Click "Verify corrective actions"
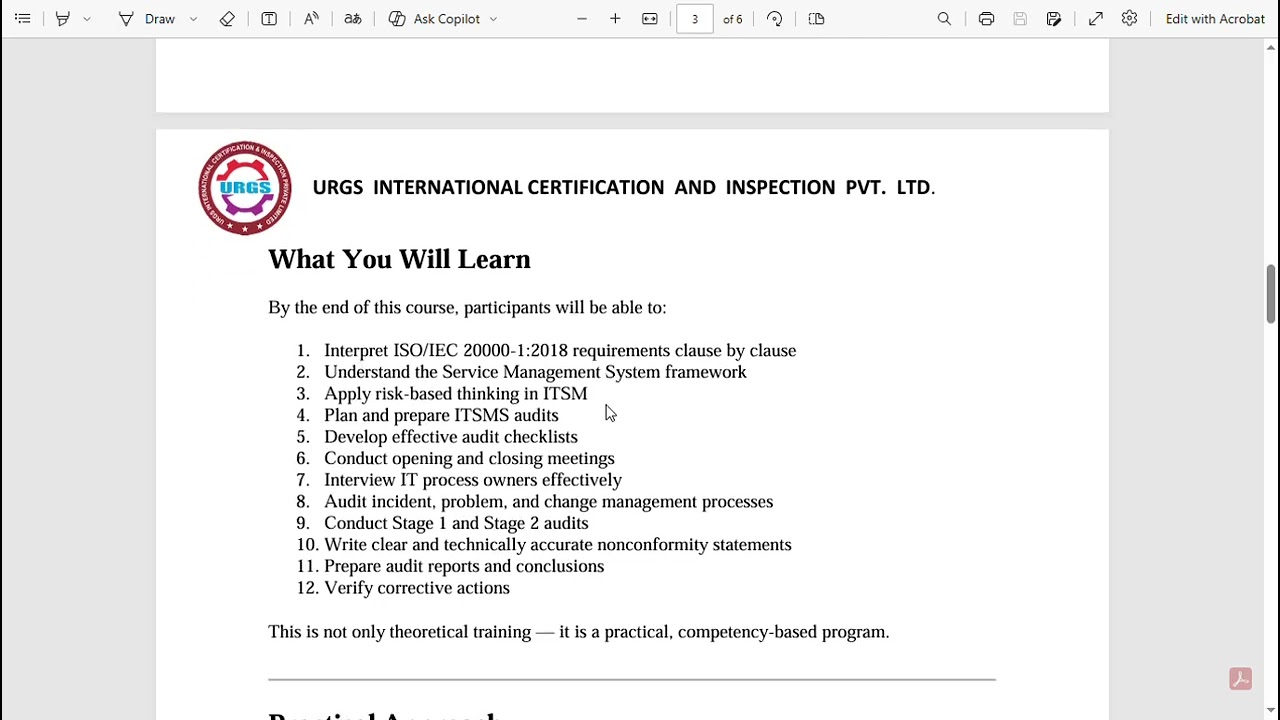Screen dimensions: 1280x720 click(x=417, y=588)
